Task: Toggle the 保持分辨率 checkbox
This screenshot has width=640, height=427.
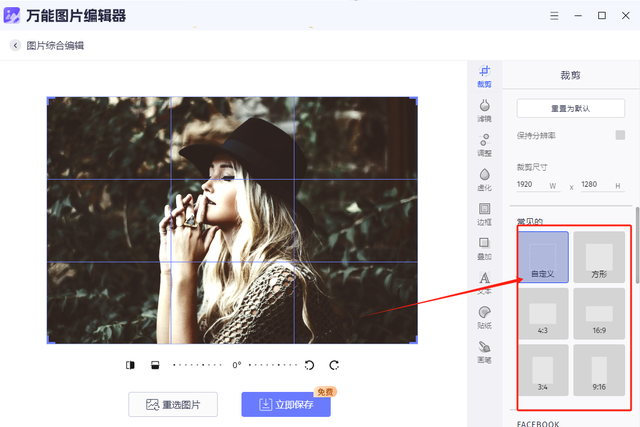Action: click(x=620, y=135)
